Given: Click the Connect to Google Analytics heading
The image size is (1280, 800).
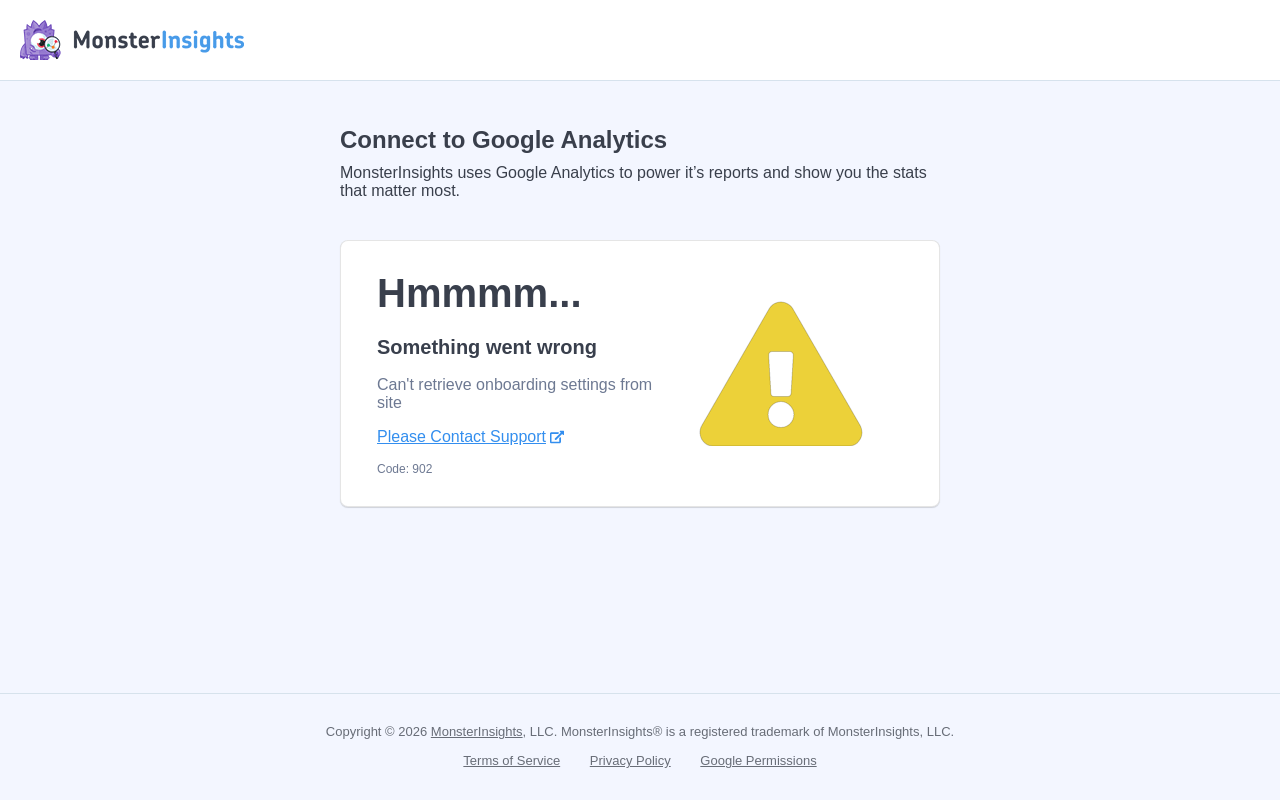Looking at the screenshot, I should click(503, 140).
